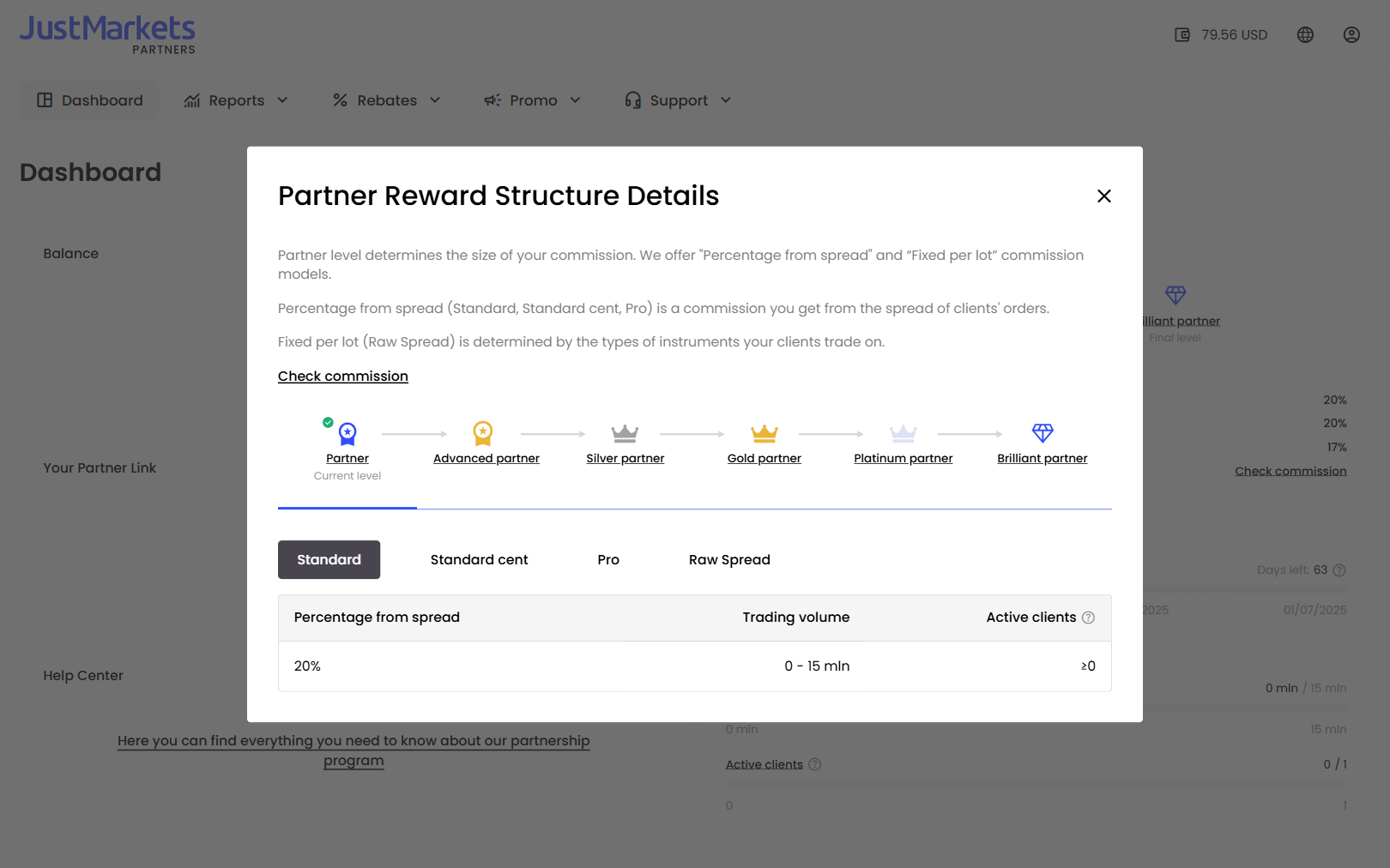
Task: Open the Promo menu label
Action: pyautogui.click(x=534, y=100)
